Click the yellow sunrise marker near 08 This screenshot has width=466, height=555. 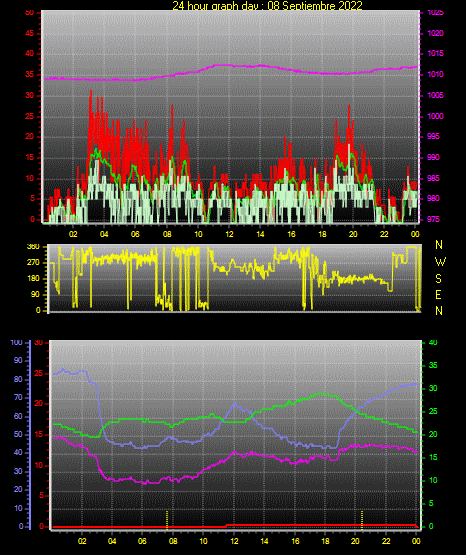click(167, 520)
